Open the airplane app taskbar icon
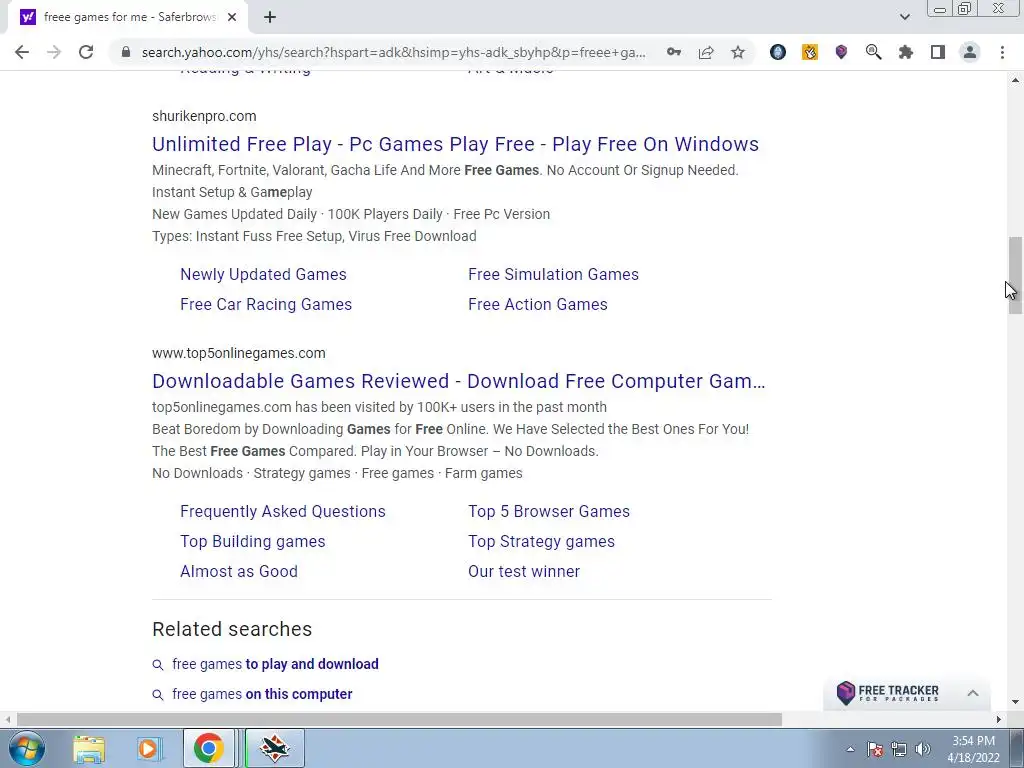1024x768 pixels. (274, 748)
